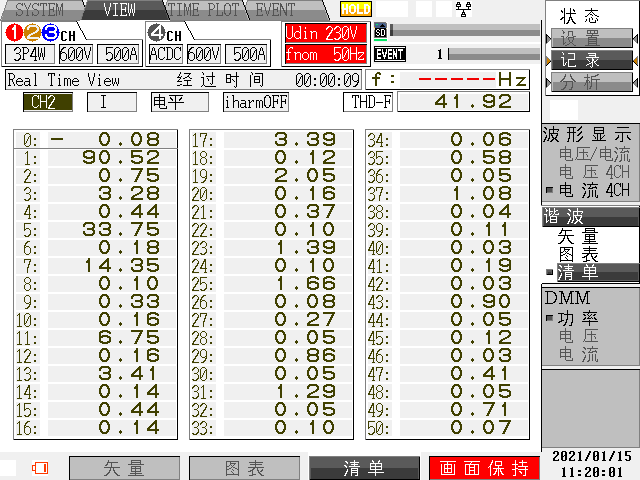Select 电流 4CH waveform display
Viewport: 640px width, 480px height.
point(594,190)
